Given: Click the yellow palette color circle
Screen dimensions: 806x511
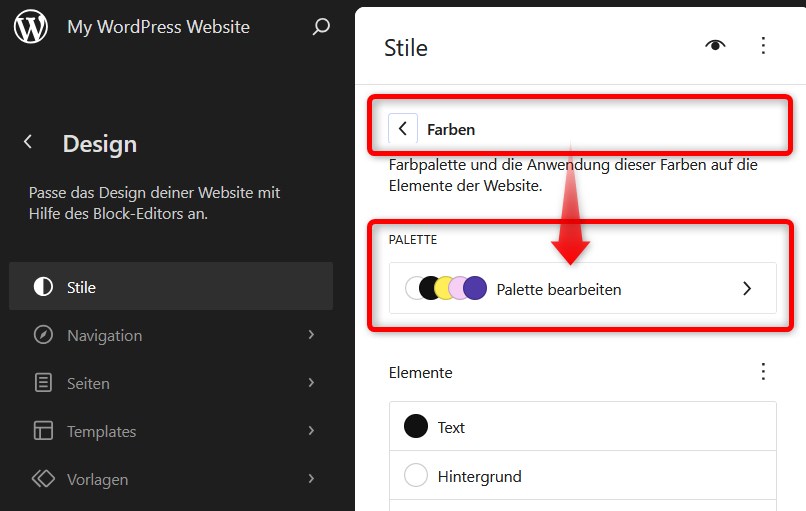Looking at the screenshot, I should pos(444,288).
